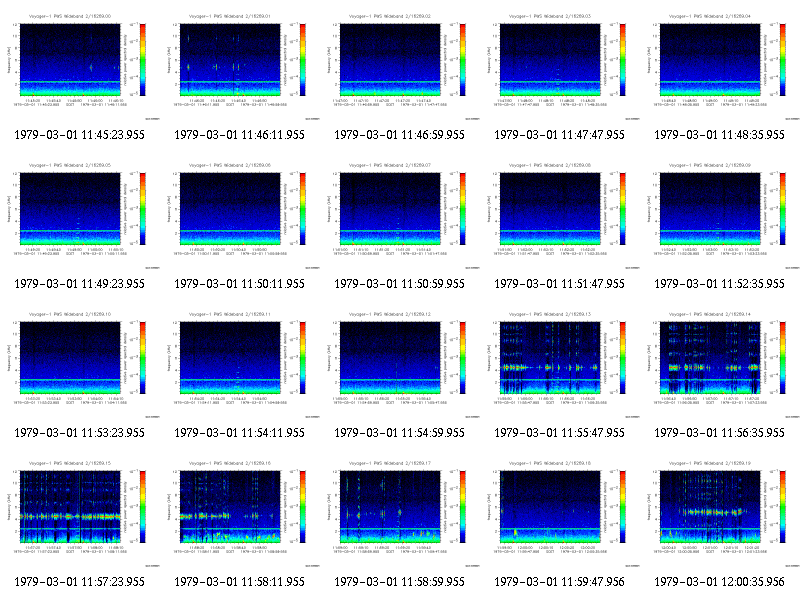This screenshot has height=596, width=800.
Task: Click the caption 1979-03-01 11:50:59.955
Action: click(x=399, y=284)
